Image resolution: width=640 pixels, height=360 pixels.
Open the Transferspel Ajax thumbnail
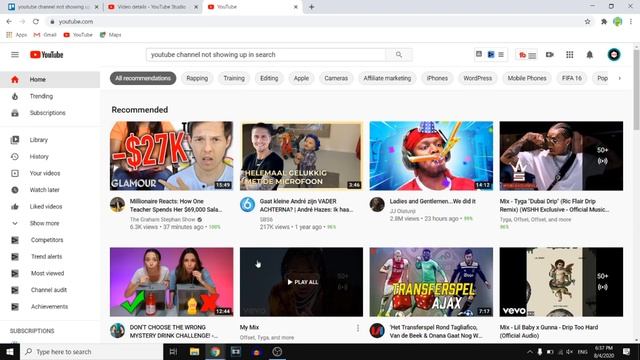(431, 282)
